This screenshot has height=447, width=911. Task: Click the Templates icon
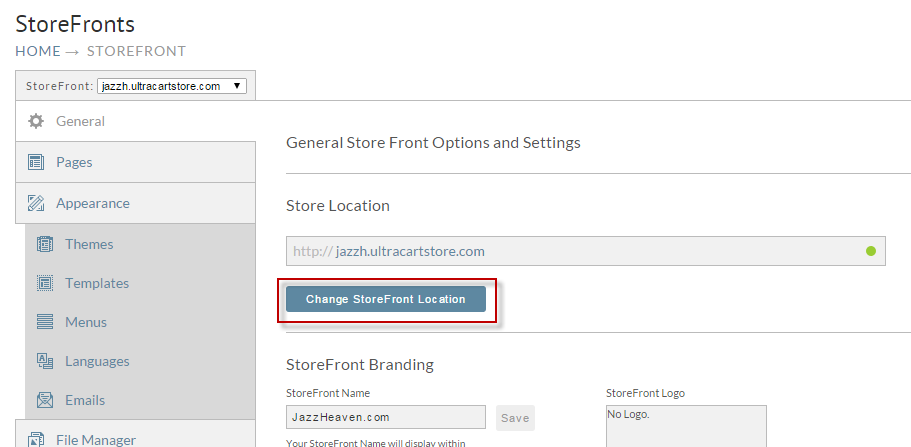(45, 283)
